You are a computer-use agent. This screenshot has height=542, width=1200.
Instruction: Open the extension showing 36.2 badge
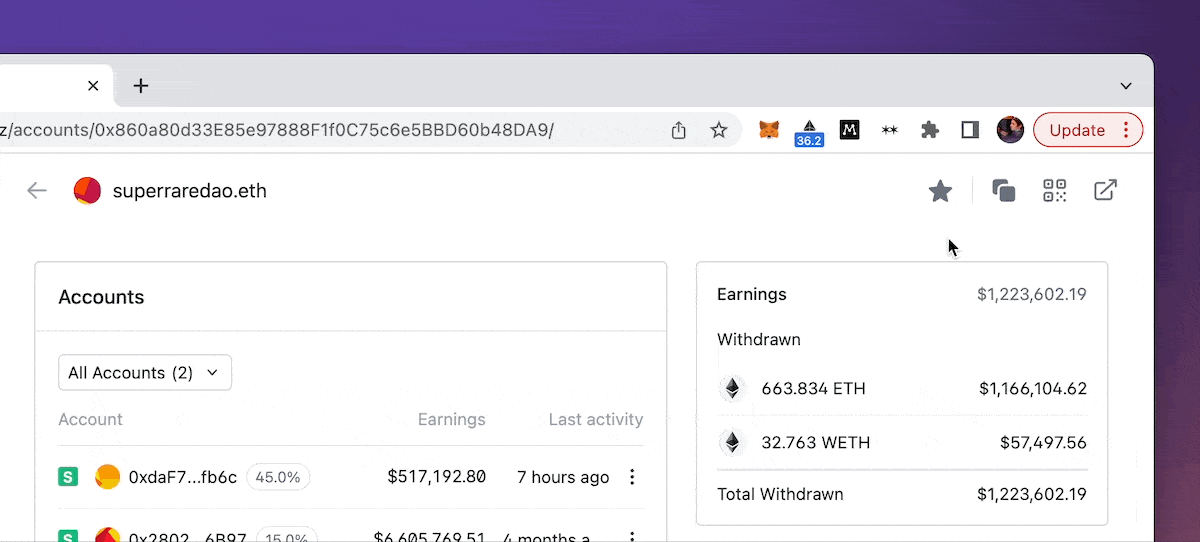pos(809,132)
